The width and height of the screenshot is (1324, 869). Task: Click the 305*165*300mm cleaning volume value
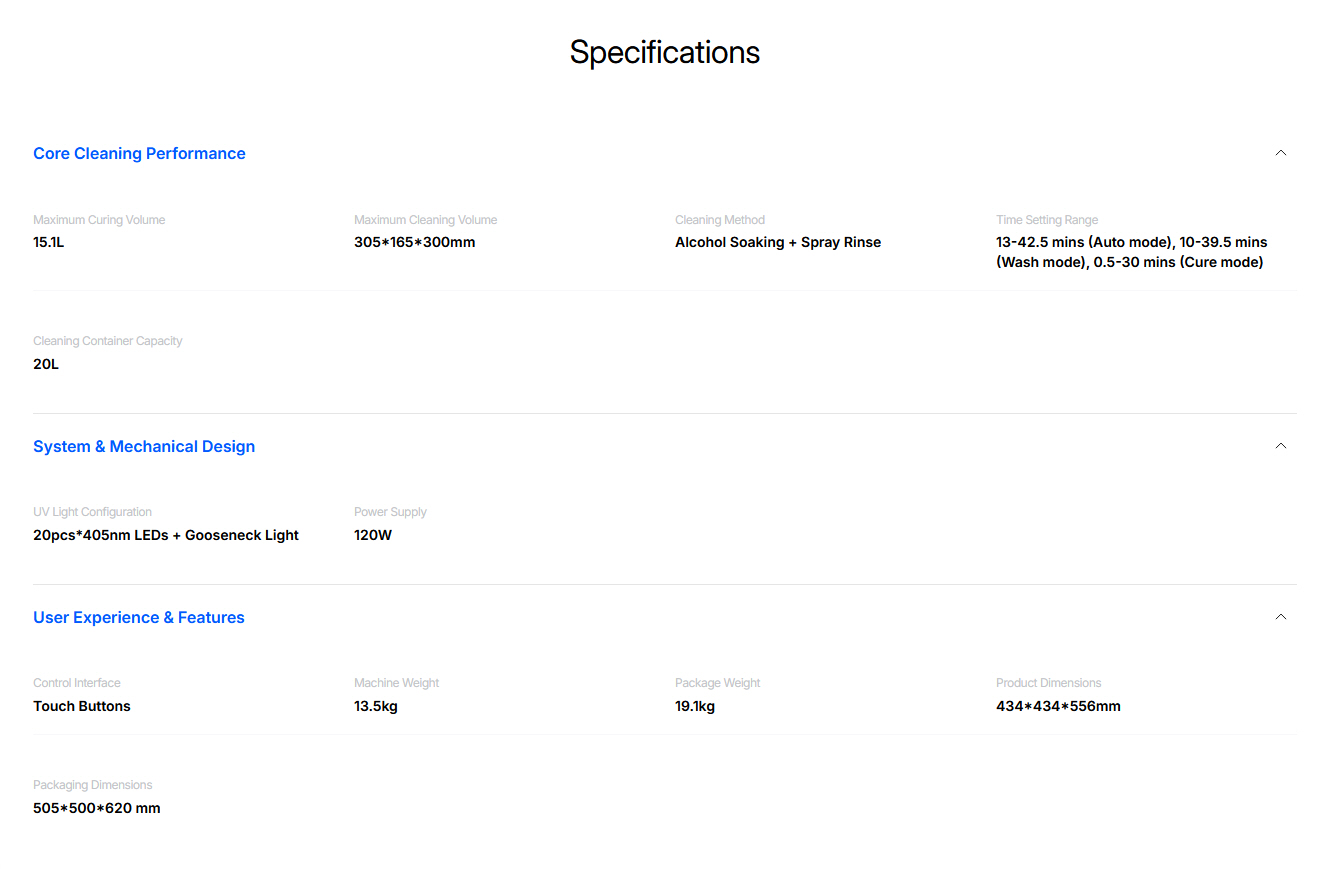(x=414, y=242)
